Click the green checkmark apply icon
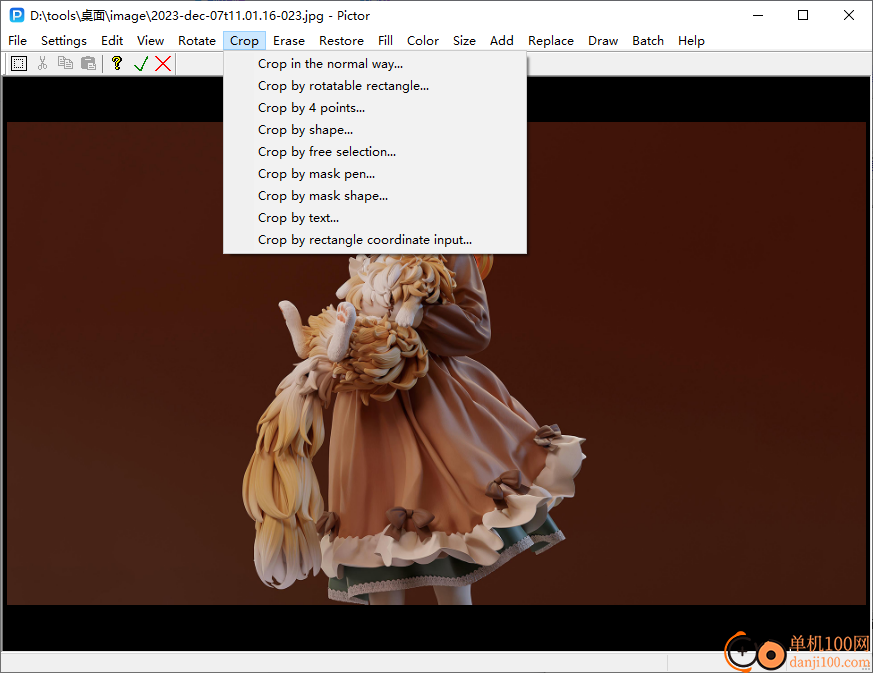 click(x=141, y=63)
